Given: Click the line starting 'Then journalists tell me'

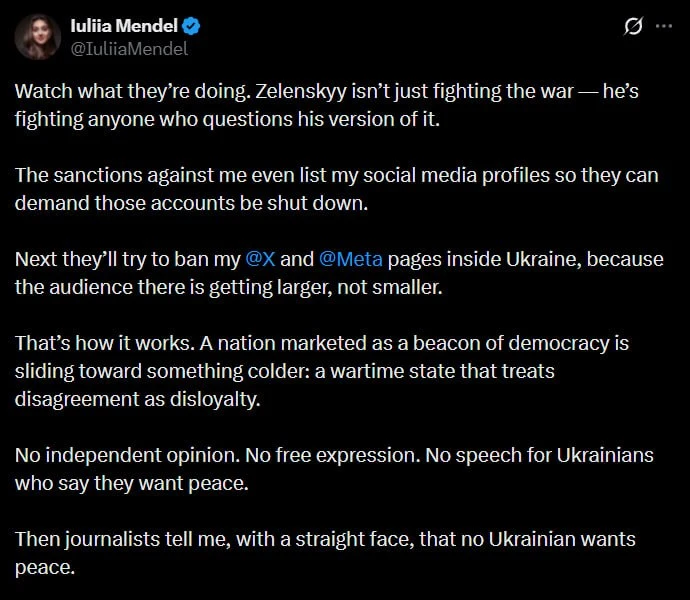Looking at the screenshot, I should coord(325,540).
